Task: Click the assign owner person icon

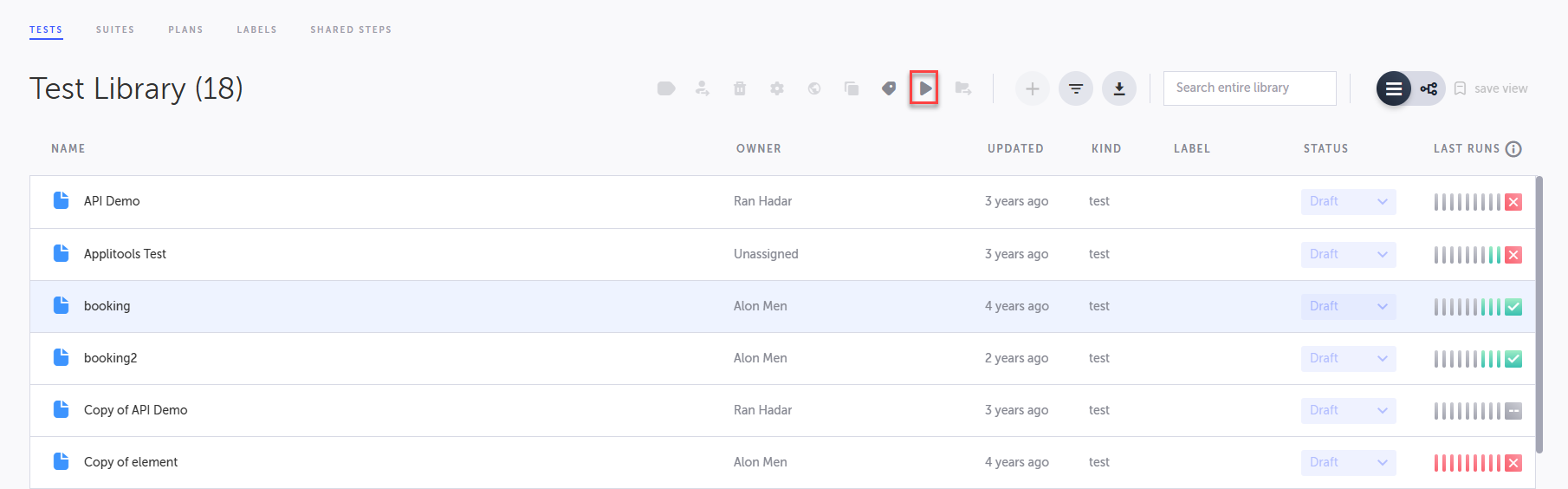Action: 703,88
